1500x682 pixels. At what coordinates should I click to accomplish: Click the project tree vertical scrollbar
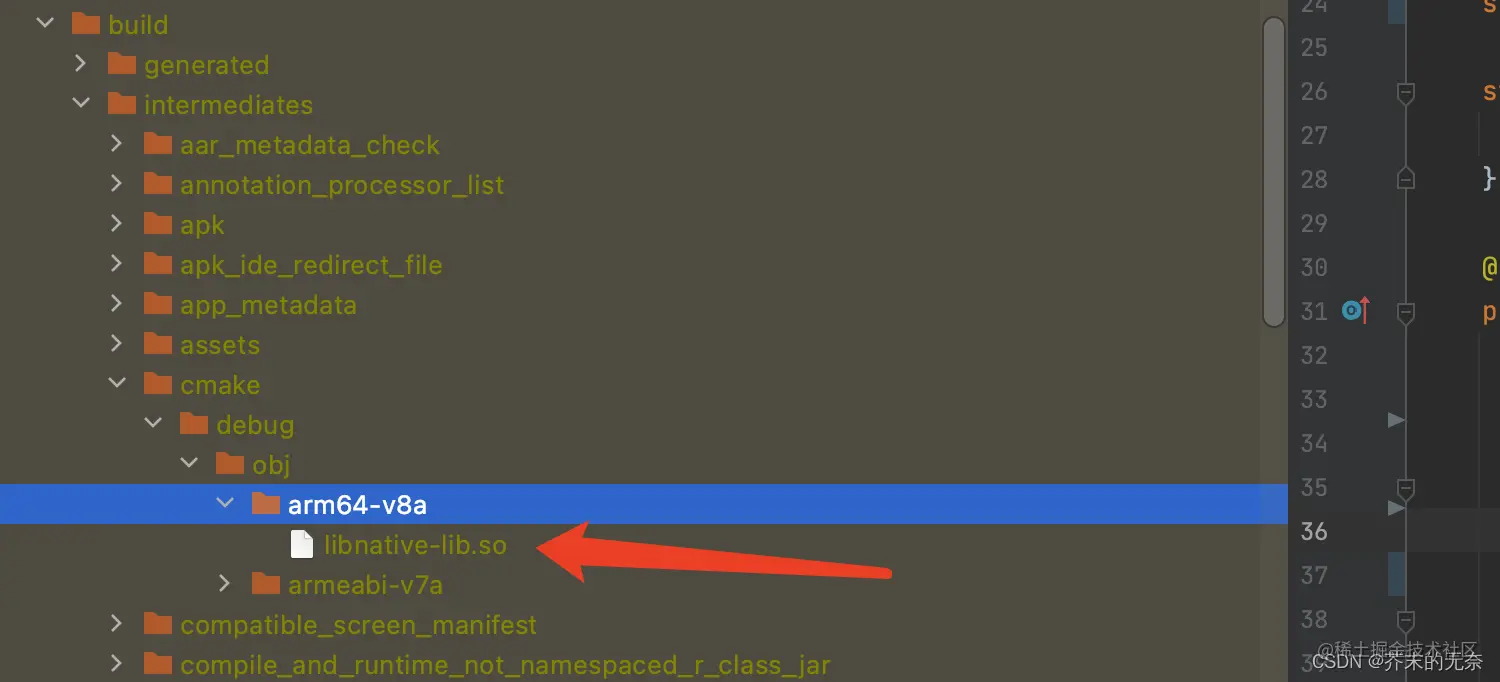1274,172
